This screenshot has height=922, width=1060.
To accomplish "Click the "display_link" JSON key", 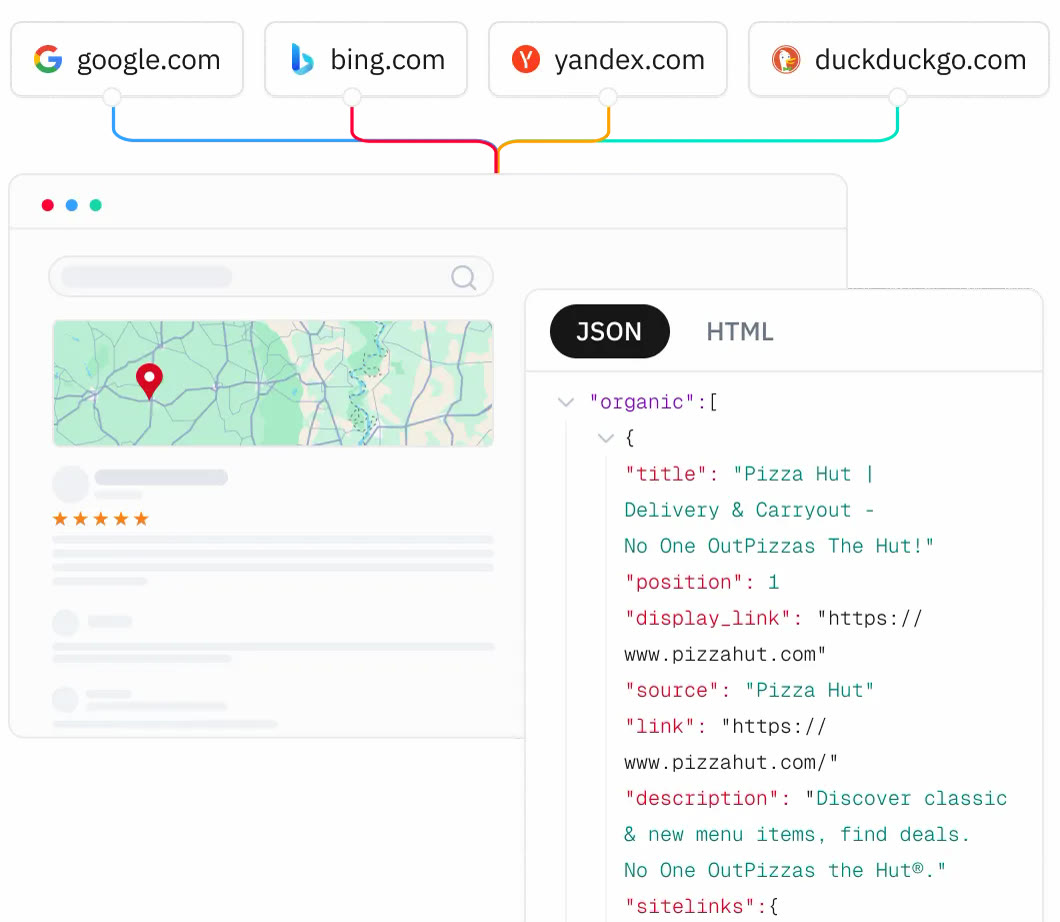I will tap(707, 618).
